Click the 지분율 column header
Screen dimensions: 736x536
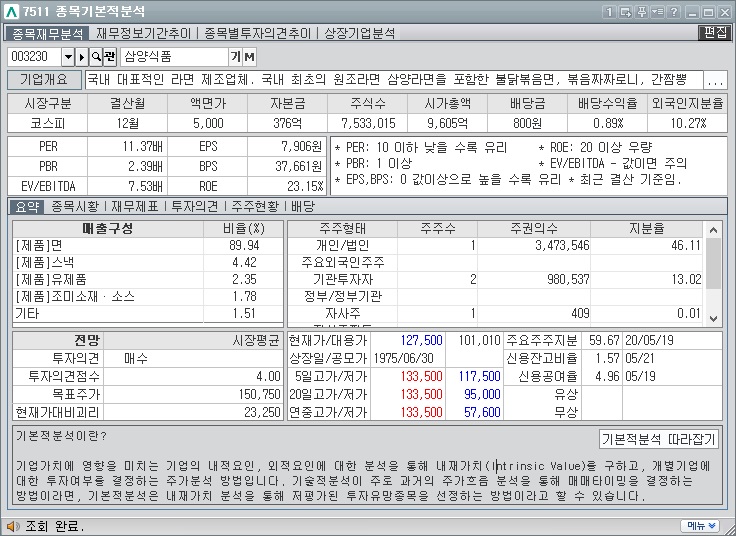pyautogui.click(x=646, y=229)
